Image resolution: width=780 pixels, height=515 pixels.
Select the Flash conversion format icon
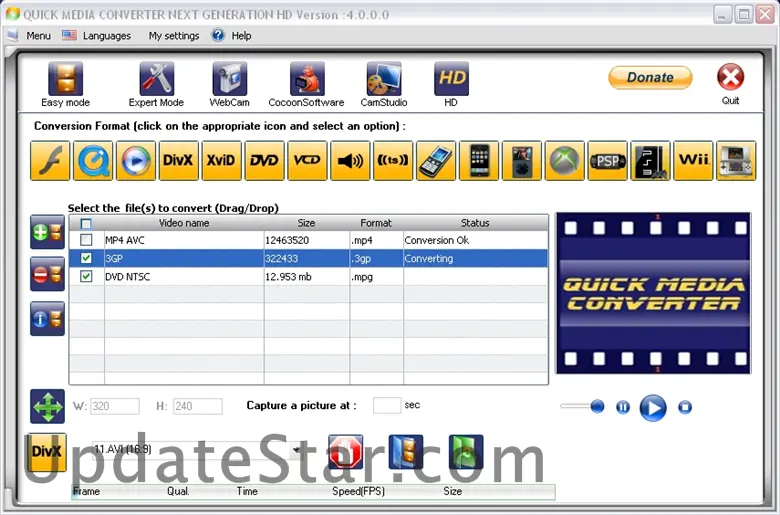pos(50,160)
